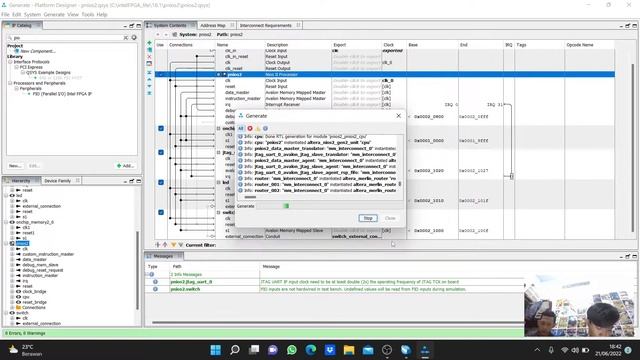640x360 pixels.
Task: Open the File menu
Action: 5,14
